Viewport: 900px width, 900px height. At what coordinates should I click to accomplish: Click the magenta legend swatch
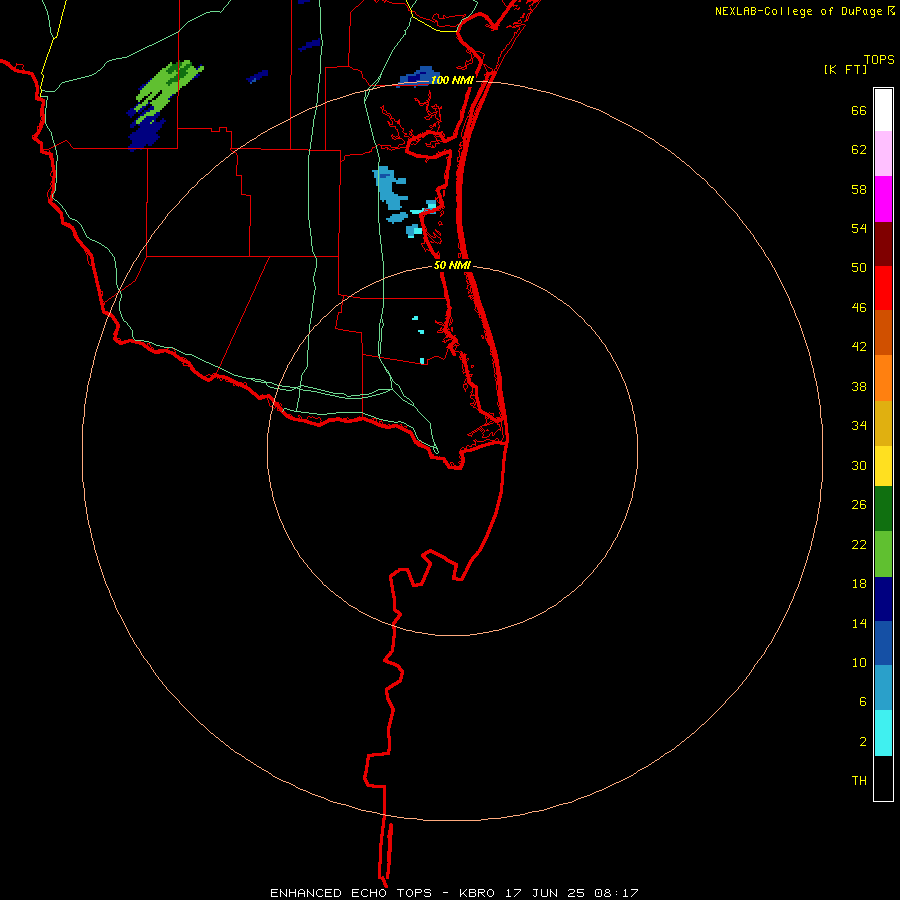pos(883,199)
